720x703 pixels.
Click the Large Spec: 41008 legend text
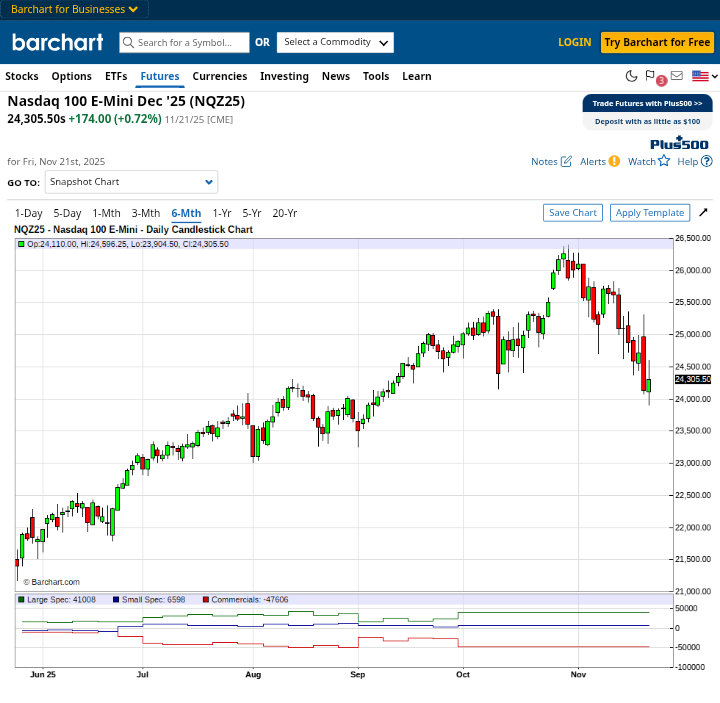(x=61, y=599)
